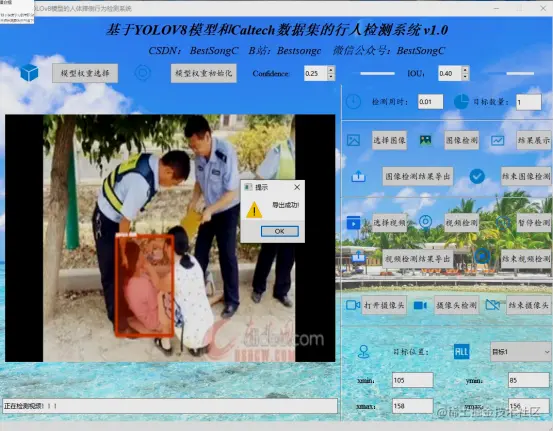Click the crossed-out camera icon beside 结束摄像头
This screenshot has width=554, height=432.
[493, 305]
